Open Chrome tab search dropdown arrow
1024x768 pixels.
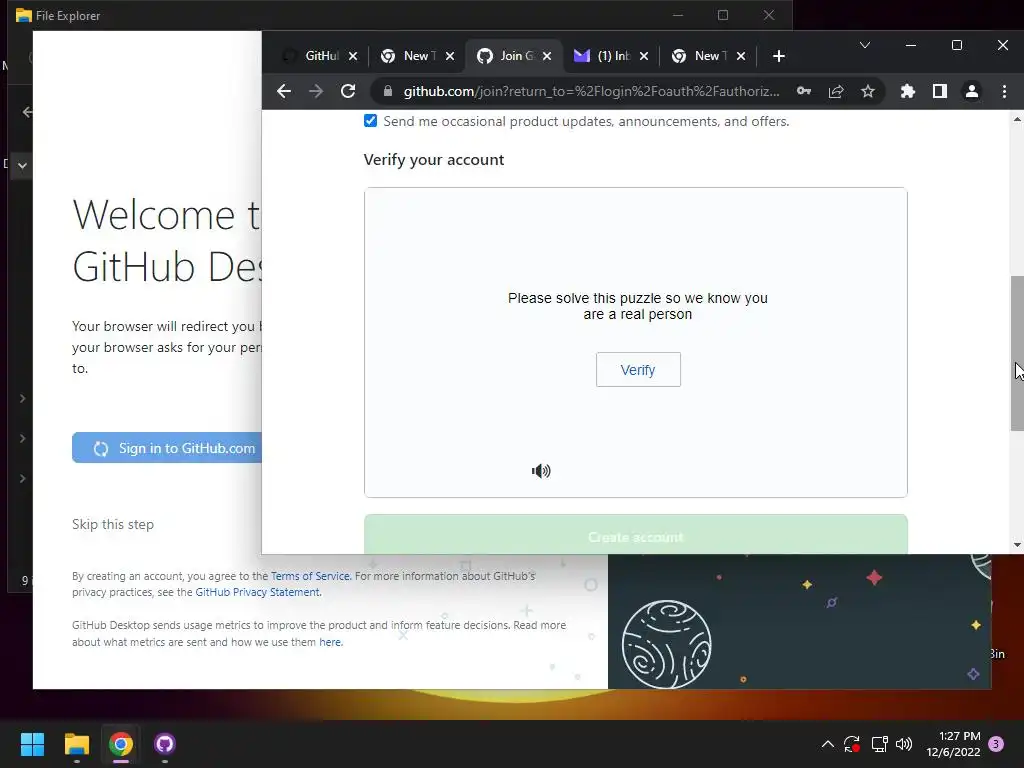tap(865, 45)
